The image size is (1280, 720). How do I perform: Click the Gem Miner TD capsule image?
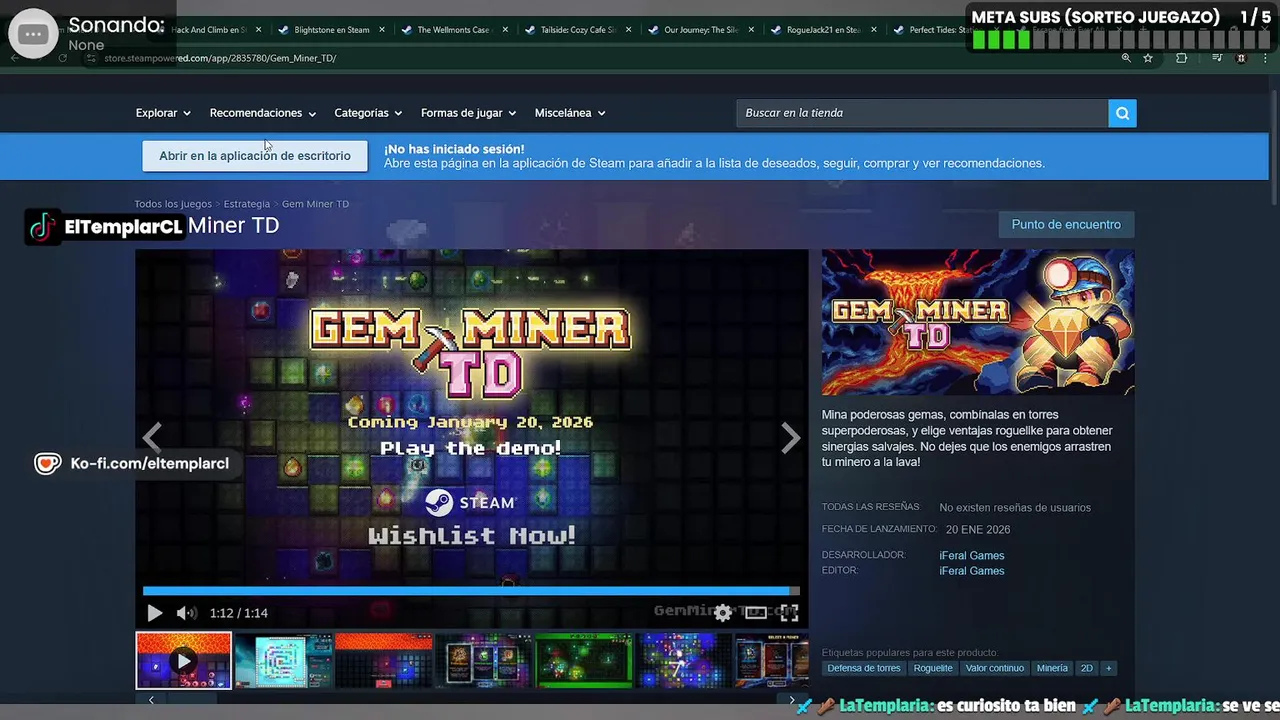point(978,322)
